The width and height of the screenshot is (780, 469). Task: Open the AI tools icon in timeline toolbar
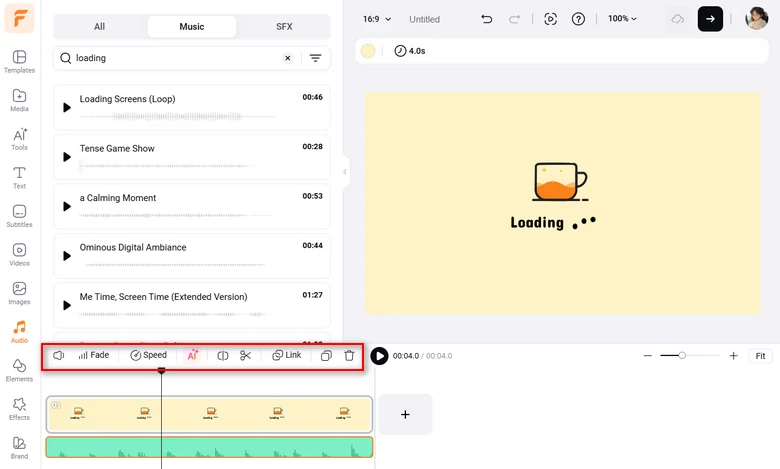[193, 356]
